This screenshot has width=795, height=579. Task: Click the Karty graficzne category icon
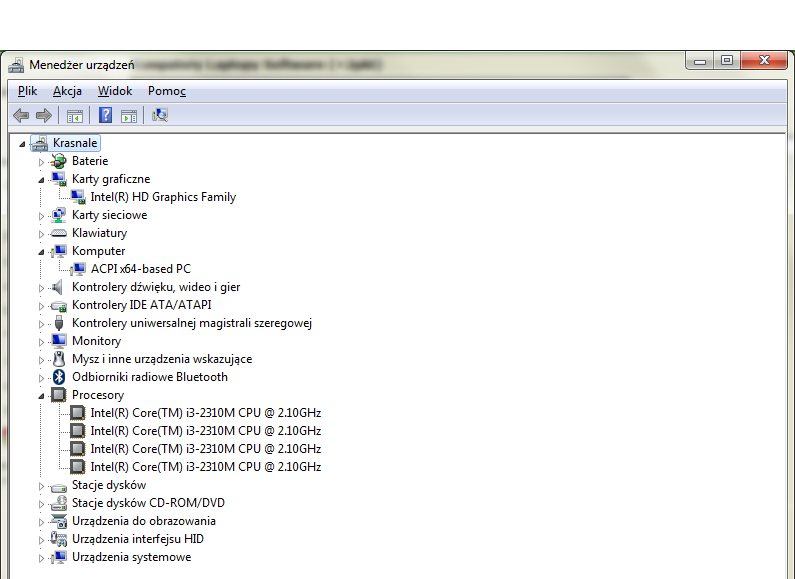59,179
